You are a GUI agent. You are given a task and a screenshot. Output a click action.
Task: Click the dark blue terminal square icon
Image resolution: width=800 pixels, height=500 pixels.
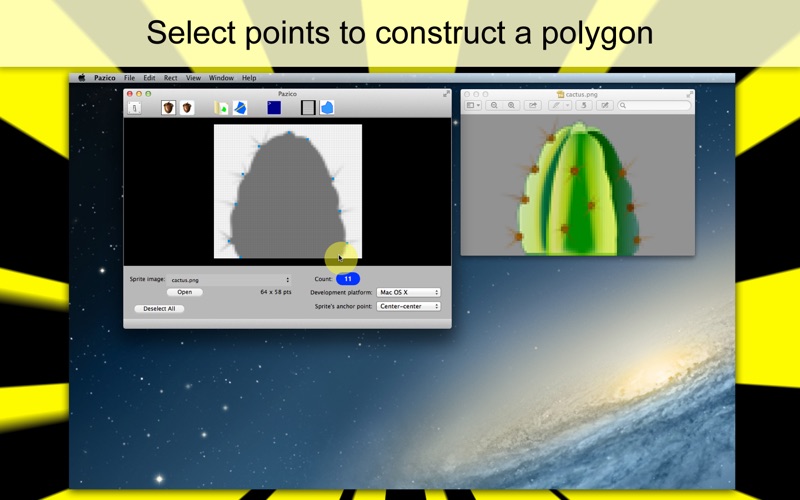(x=274, y=107)
